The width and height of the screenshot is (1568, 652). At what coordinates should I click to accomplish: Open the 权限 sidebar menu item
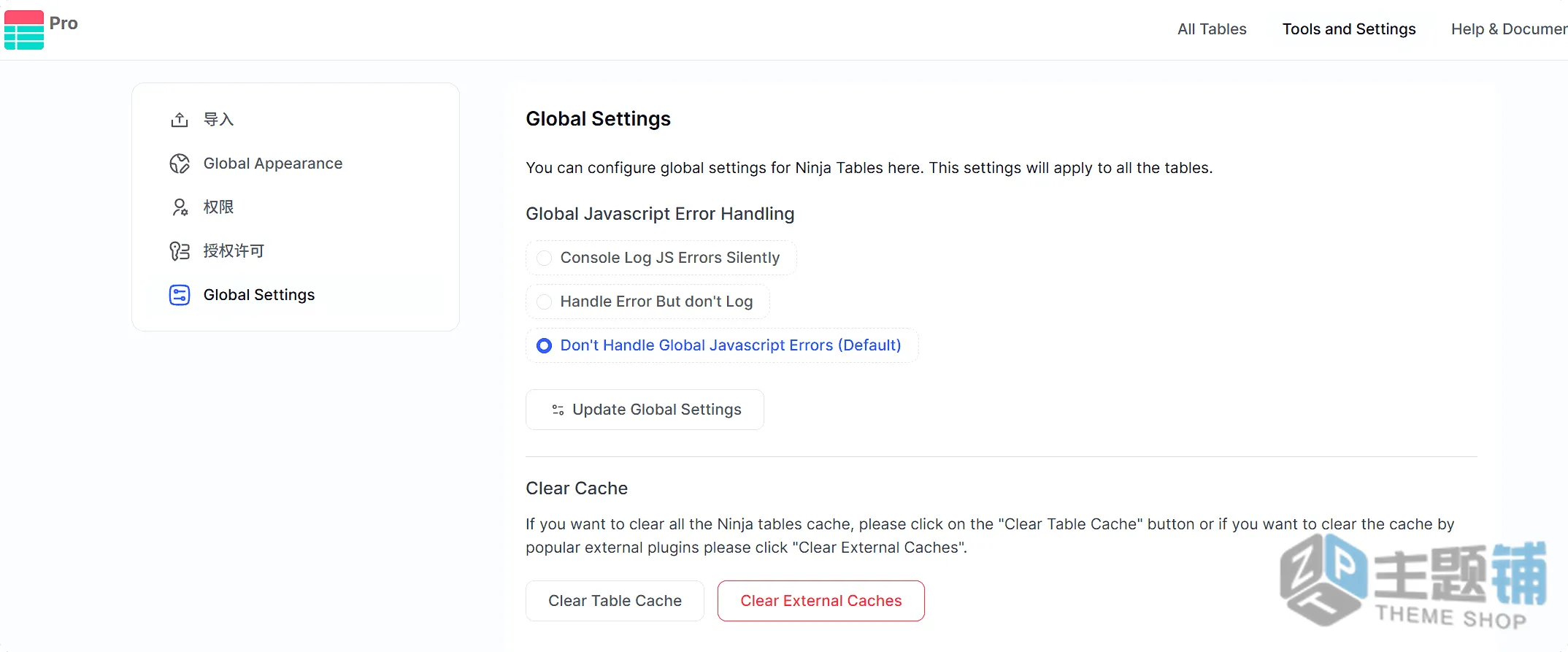296,207
